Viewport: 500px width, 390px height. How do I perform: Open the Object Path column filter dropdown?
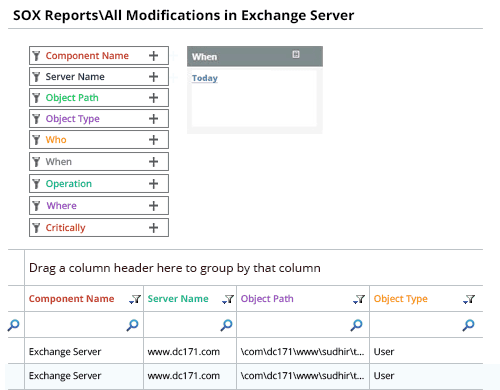[359, 299]
